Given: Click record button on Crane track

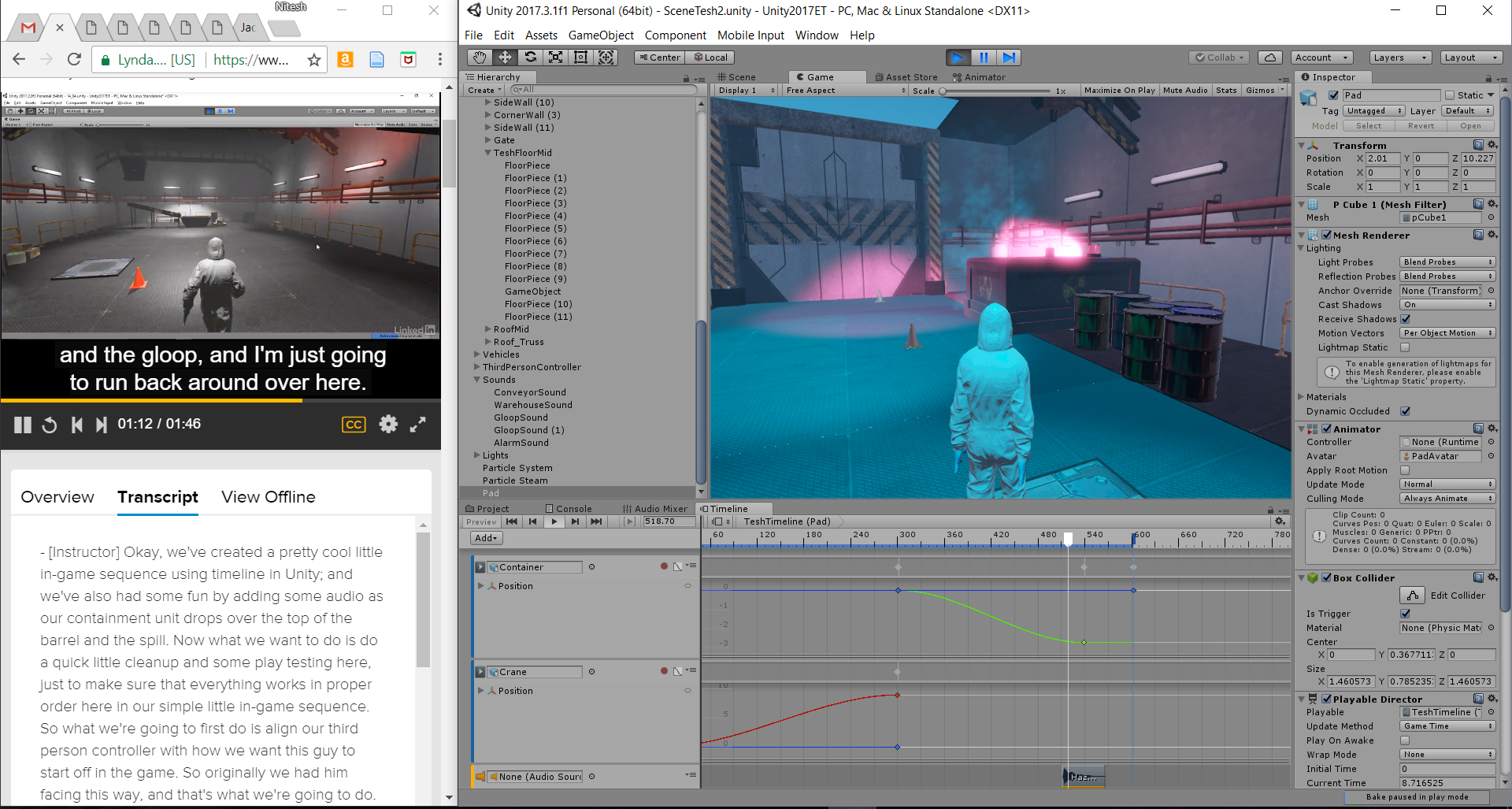Looking at the screenshot, I should (664, 671).
